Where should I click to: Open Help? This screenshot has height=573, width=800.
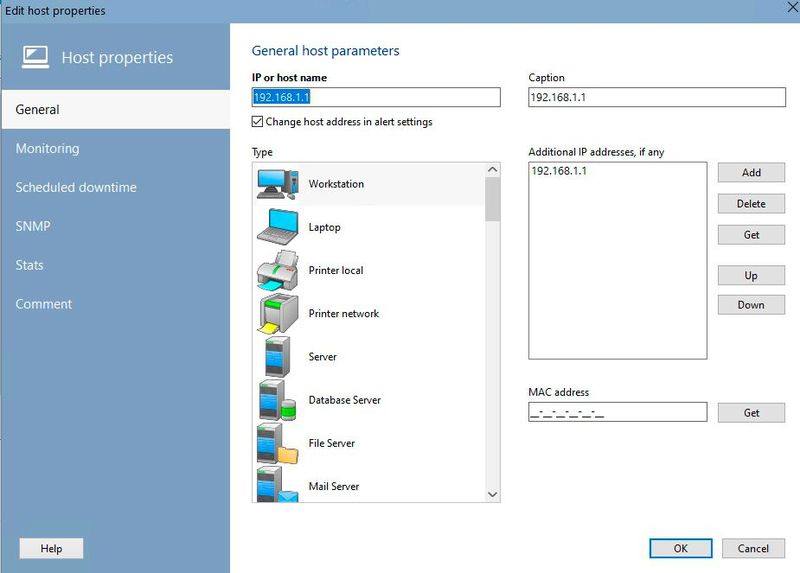pyautogui.click(x=51, y=549)
